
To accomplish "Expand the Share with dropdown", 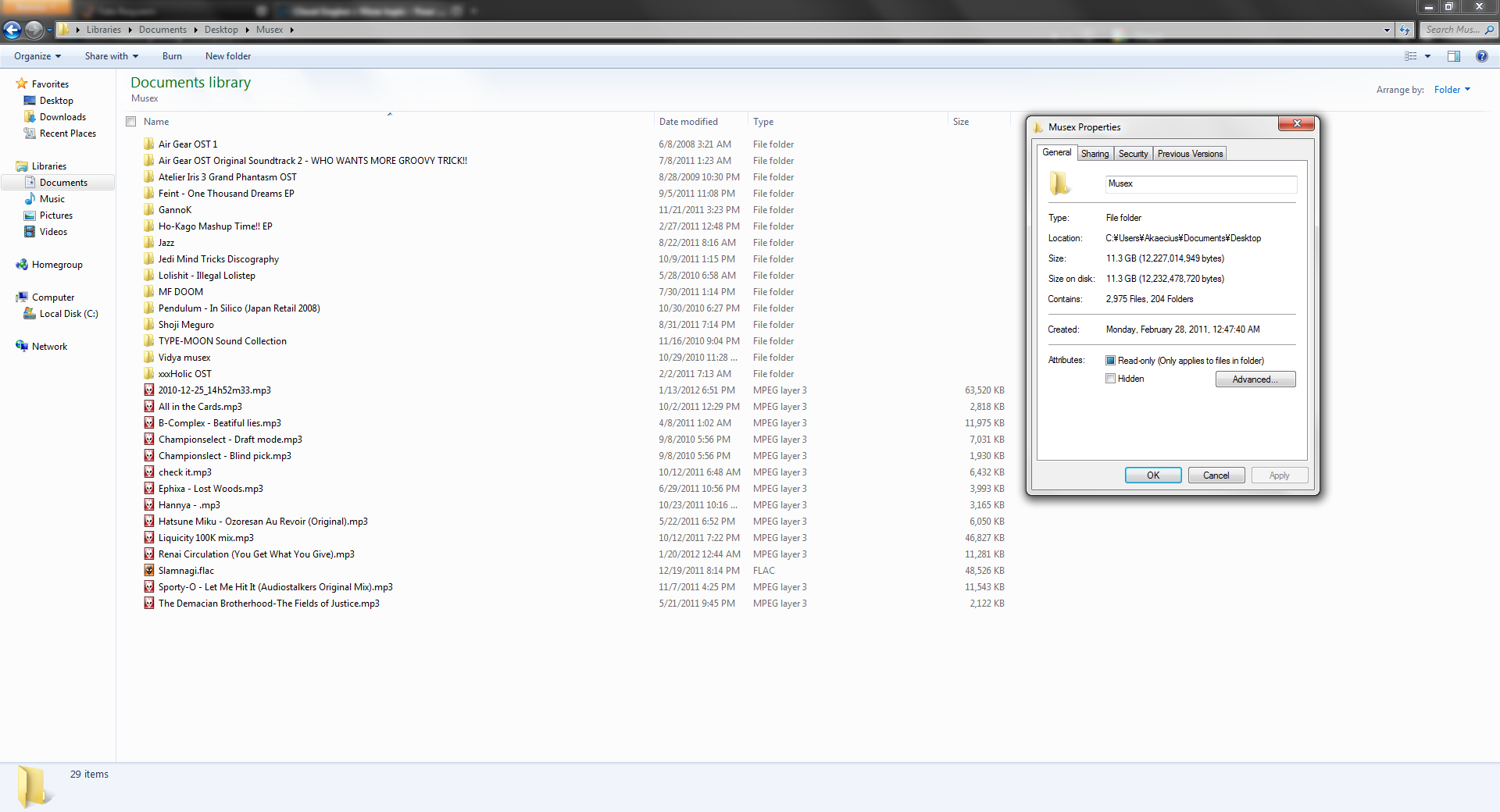I will [112, 56].
